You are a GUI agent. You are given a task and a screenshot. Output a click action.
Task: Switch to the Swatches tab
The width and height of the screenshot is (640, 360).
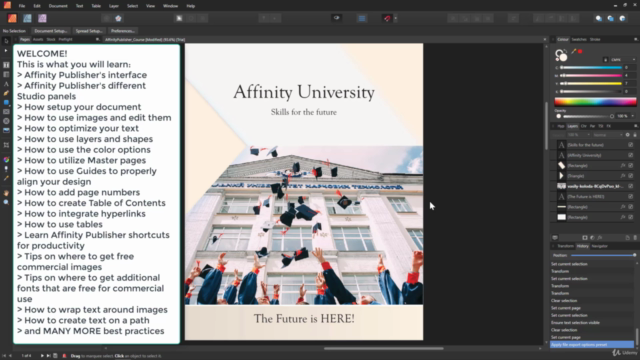(x=579, y=40)
